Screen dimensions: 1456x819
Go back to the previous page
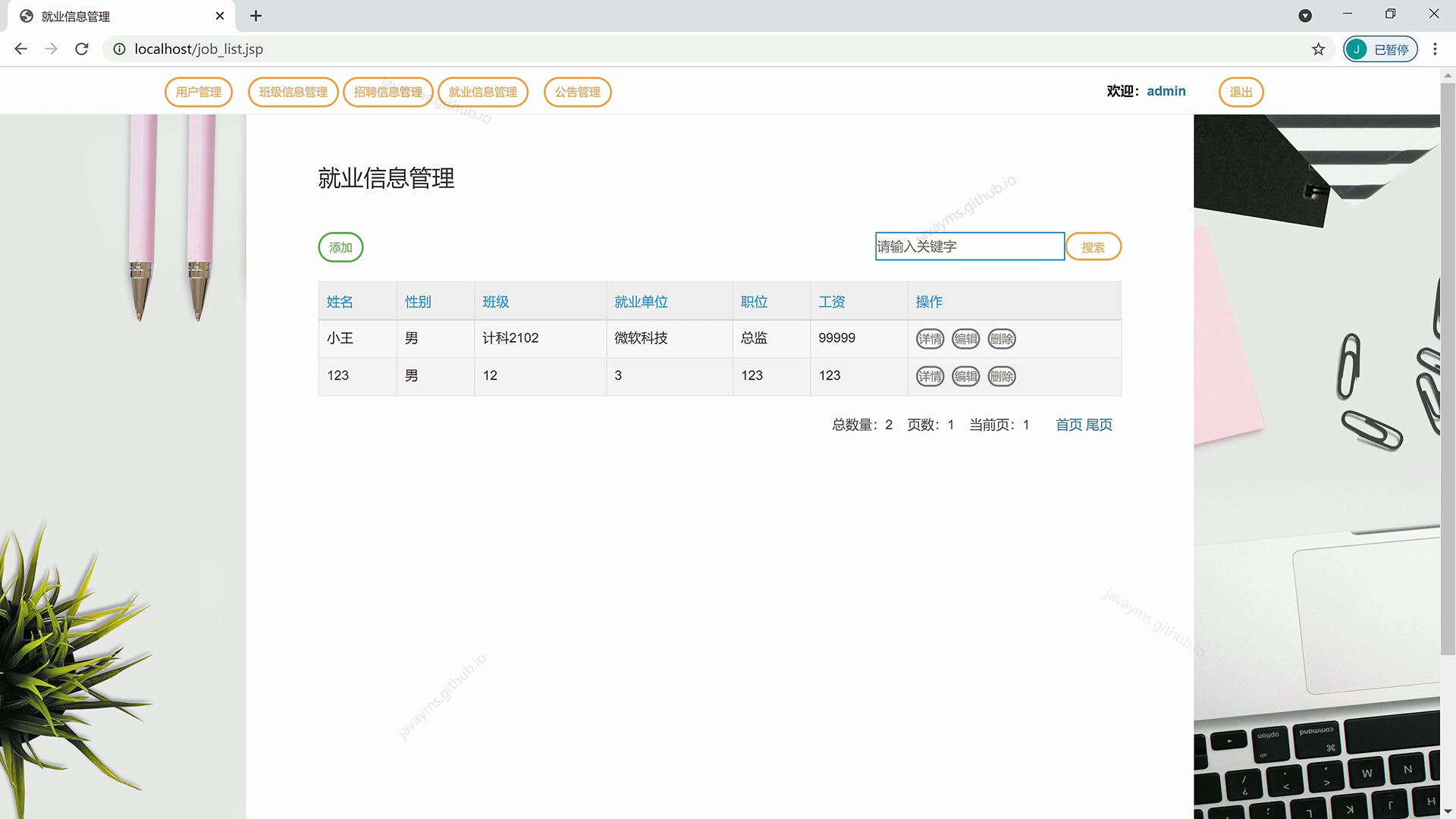tap(20, 49)
